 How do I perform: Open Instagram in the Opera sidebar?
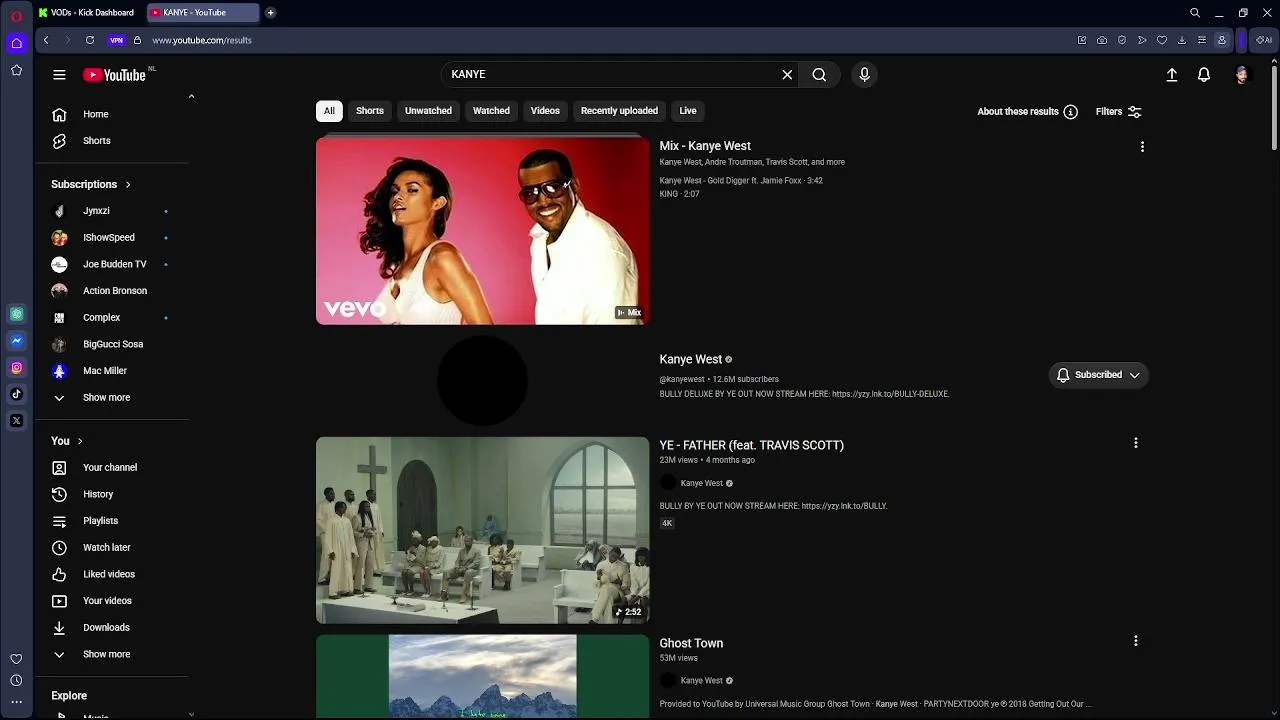click(16, 368)
